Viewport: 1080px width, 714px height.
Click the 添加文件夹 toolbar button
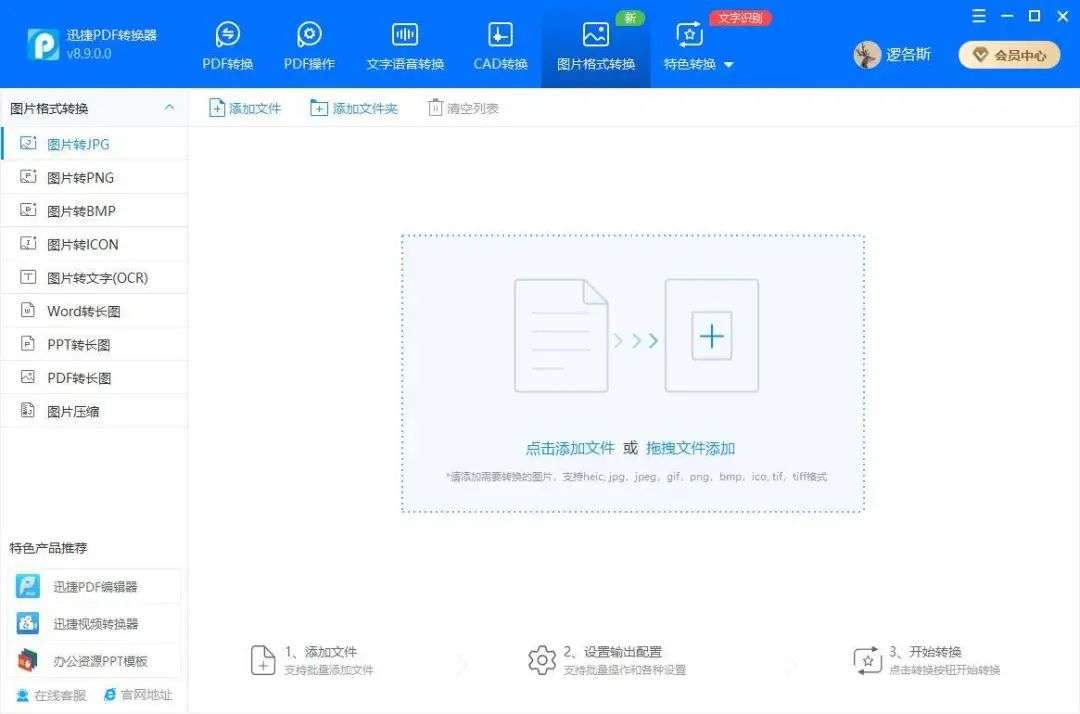pyautogui.click(x=354, y=108)
